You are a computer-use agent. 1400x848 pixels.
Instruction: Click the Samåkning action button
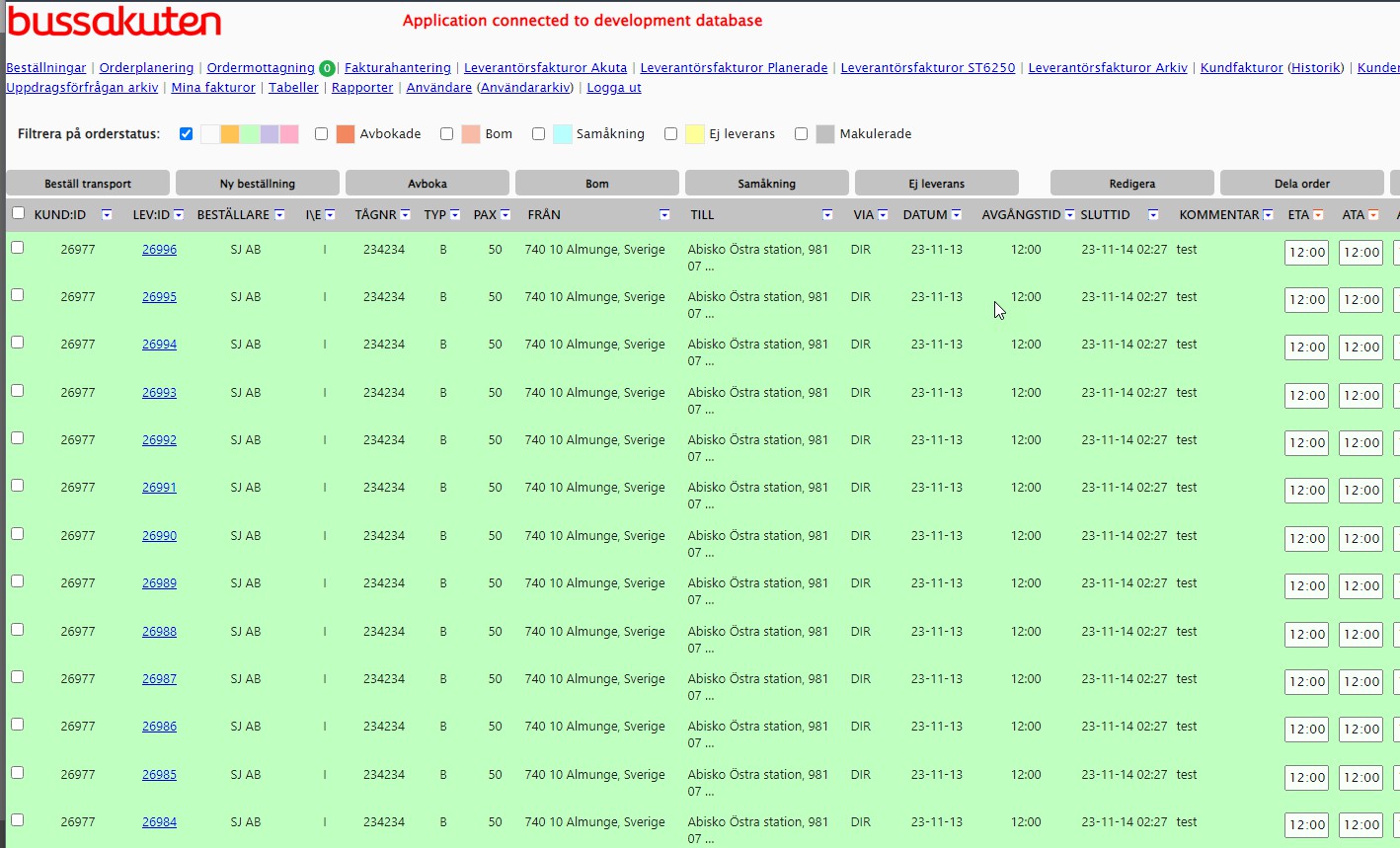767,184
